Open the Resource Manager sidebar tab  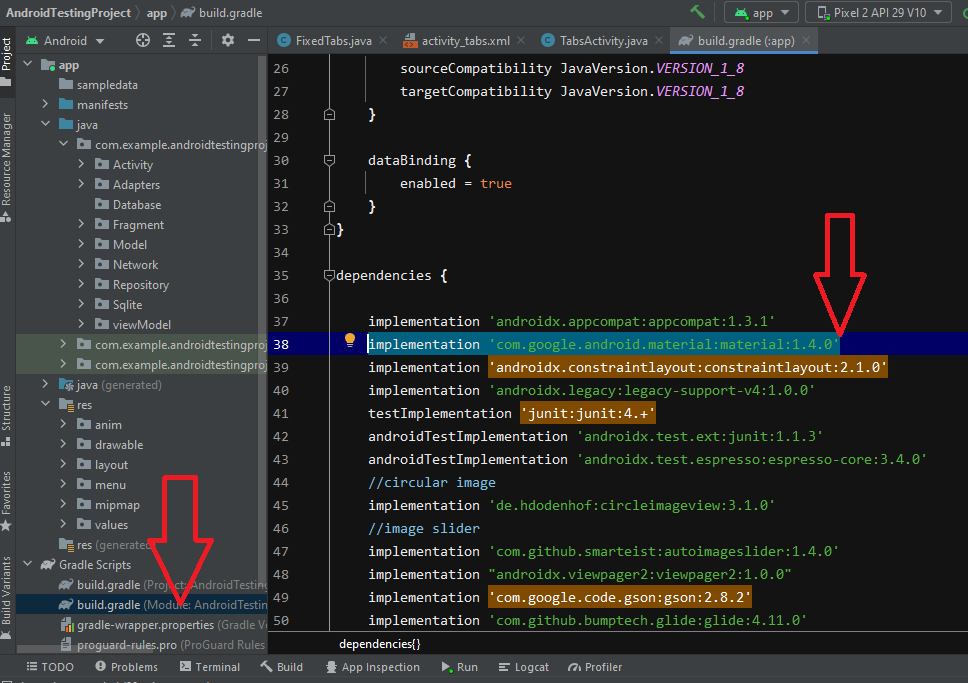pyautogui.click(x=7, y=167)
